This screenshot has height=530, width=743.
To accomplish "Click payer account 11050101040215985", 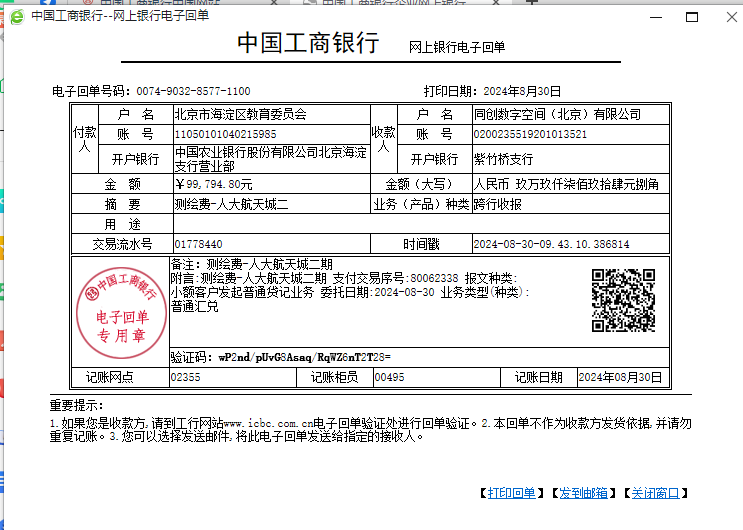I will click(226, 134).
